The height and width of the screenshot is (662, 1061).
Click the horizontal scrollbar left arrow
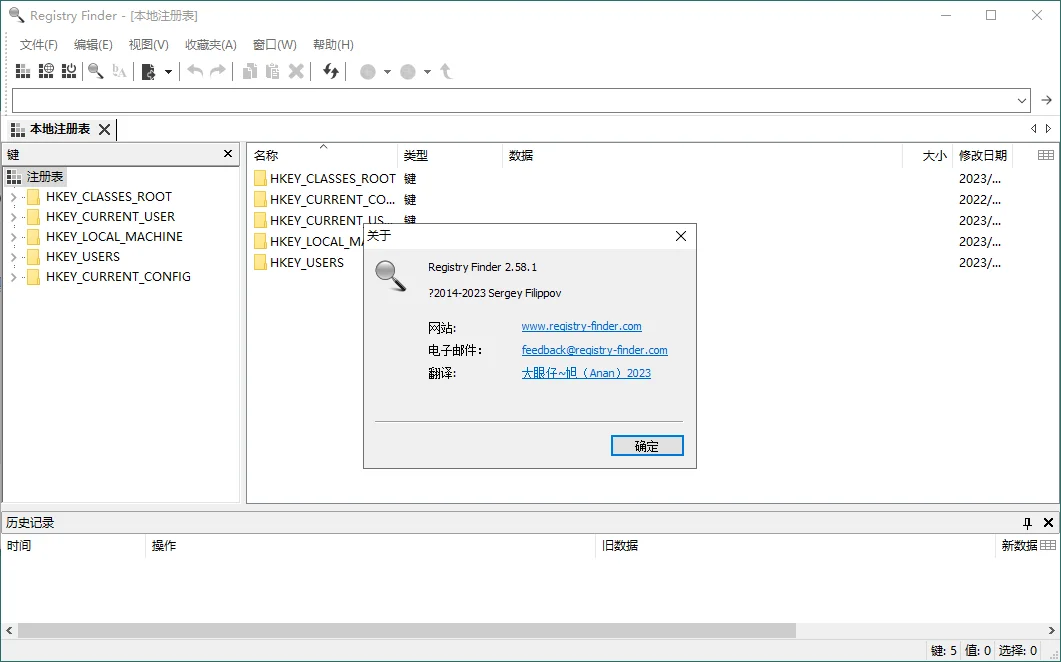pyautogui.click(x=8, y=630)
